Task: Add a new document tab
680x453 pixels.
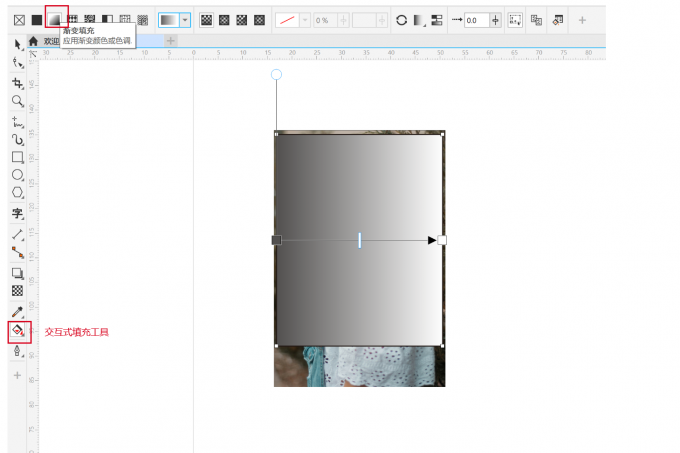Action: pyautogui.click(x=170, y=41)
